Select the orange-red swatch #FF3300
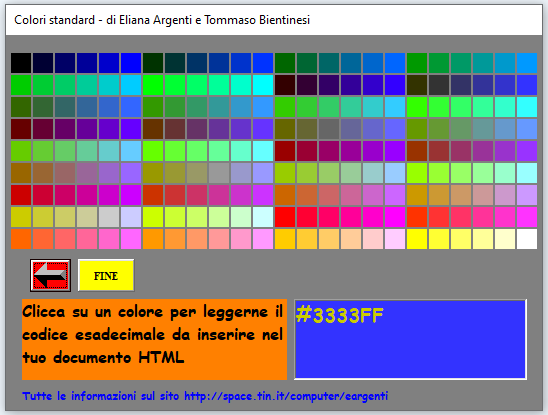Image resolution: width=548 pixels, height=415 pixels. click(417, 217)
